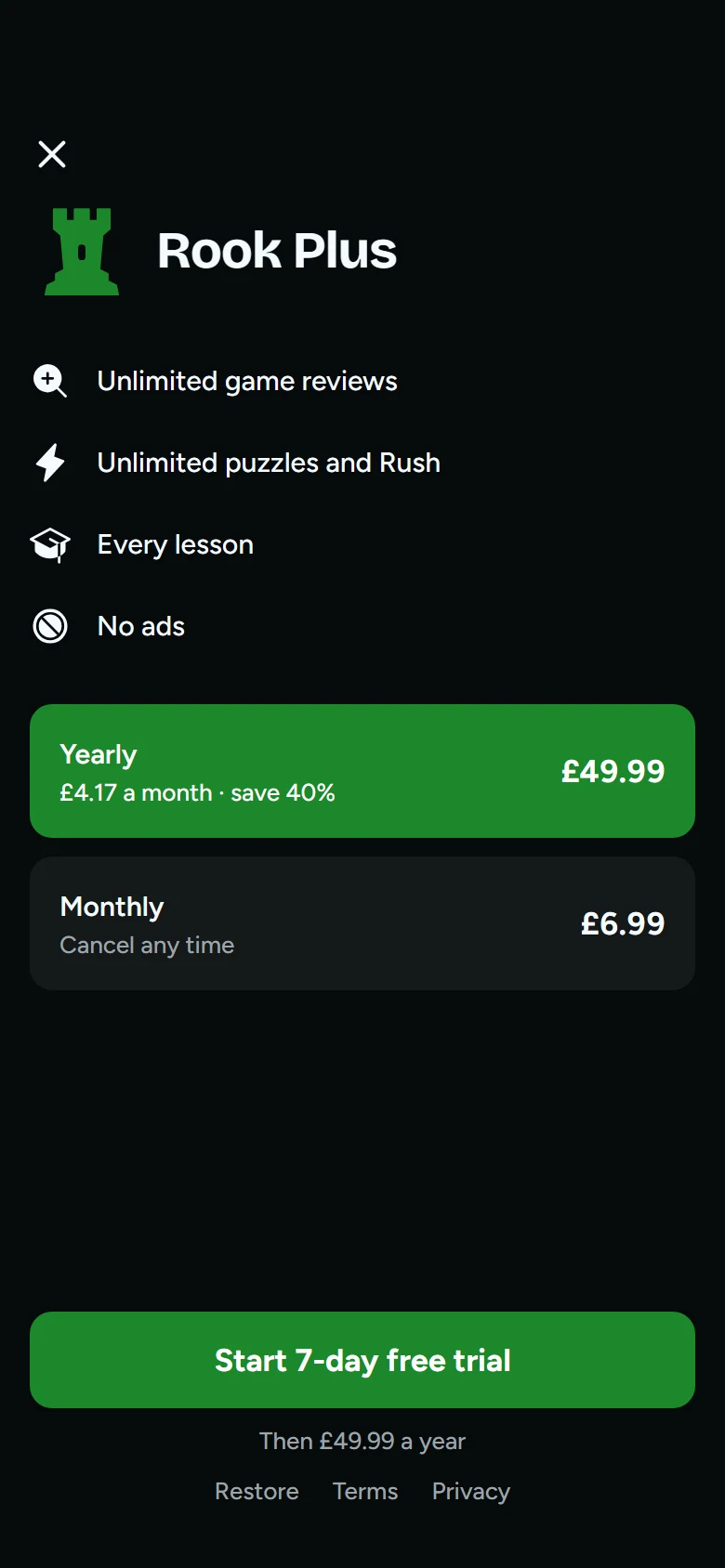Tap the magnifier icon beside game reviews

tap(50, 381)
